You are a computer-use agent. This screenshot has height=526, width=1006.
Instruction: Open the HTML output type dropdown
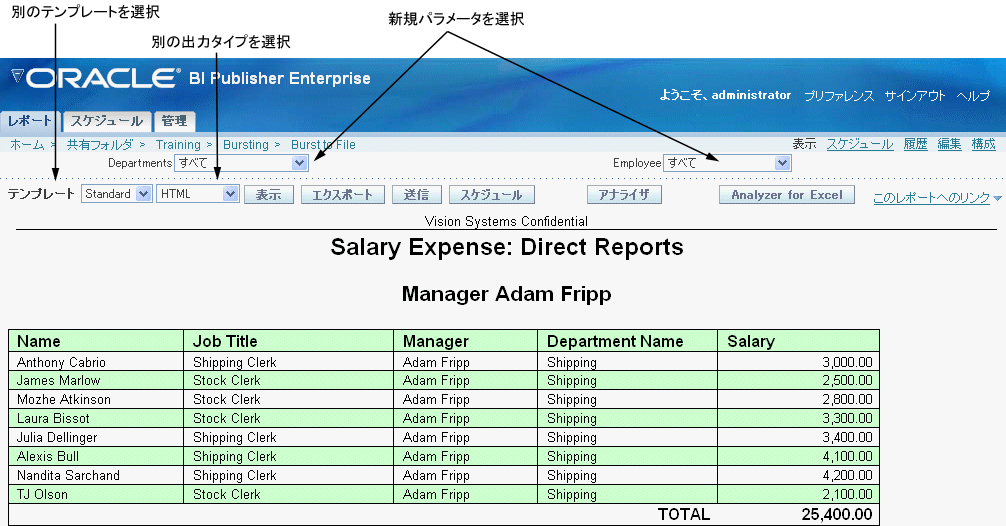click(198, 194)
